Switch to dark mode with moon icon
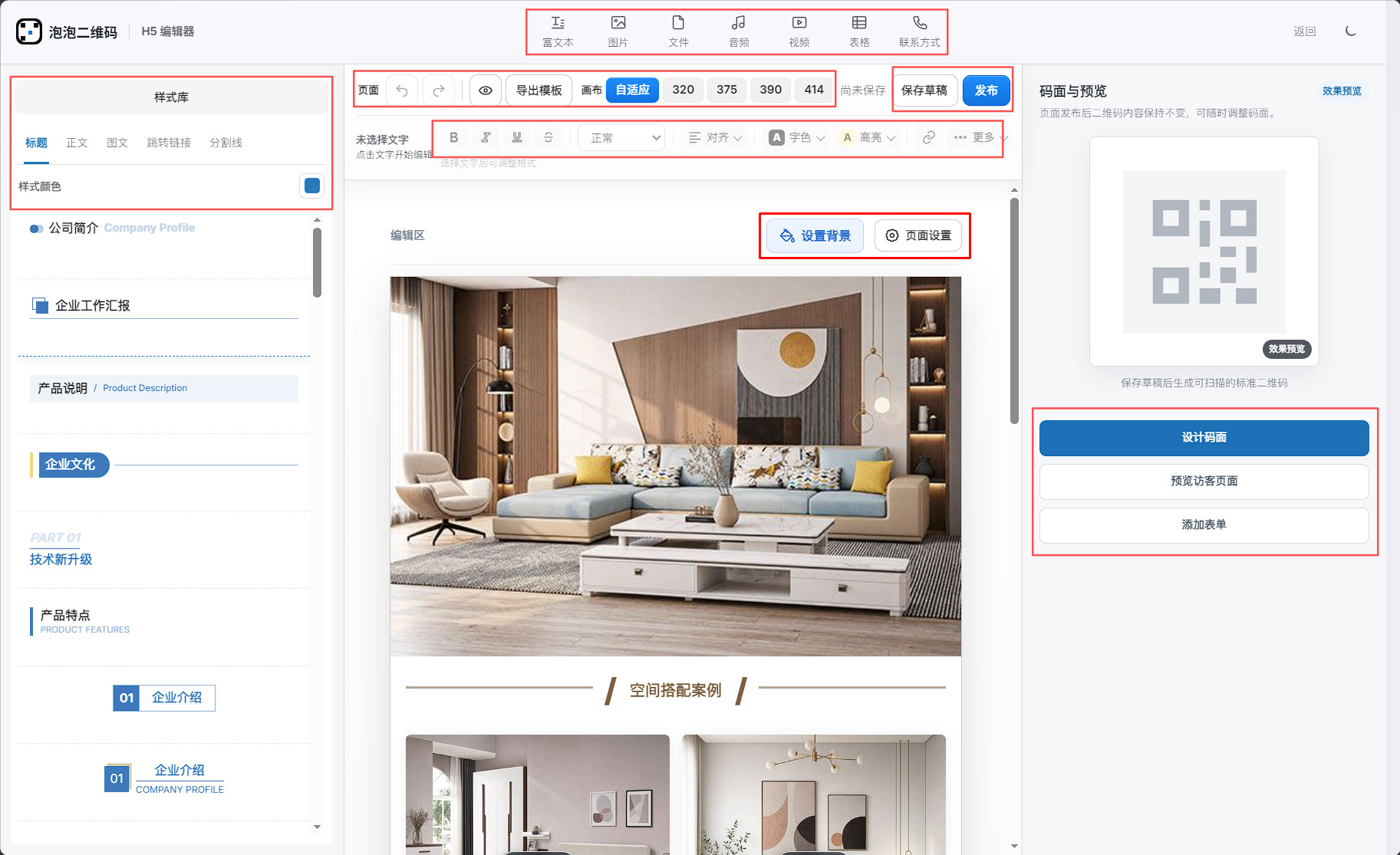The image size is (1400, 855). tap(1351, 31)
